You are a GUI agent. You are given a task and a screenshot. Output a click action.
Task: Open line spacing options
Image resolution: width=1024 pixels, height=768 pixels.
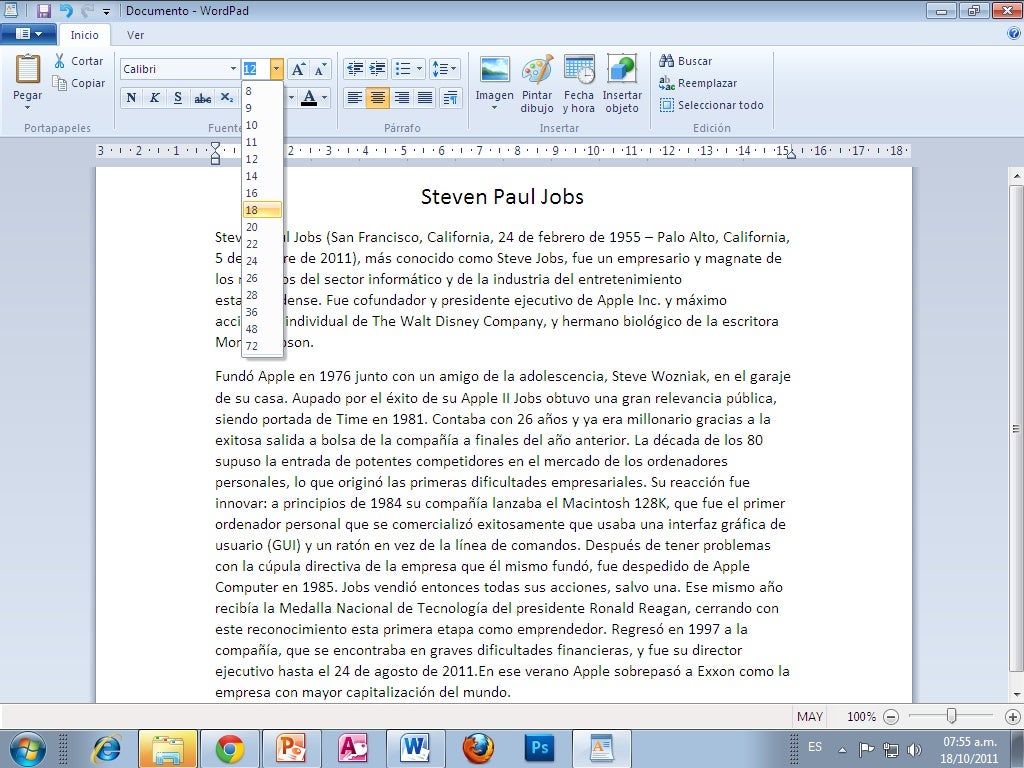pyautogui.click(x=445, y=69)
